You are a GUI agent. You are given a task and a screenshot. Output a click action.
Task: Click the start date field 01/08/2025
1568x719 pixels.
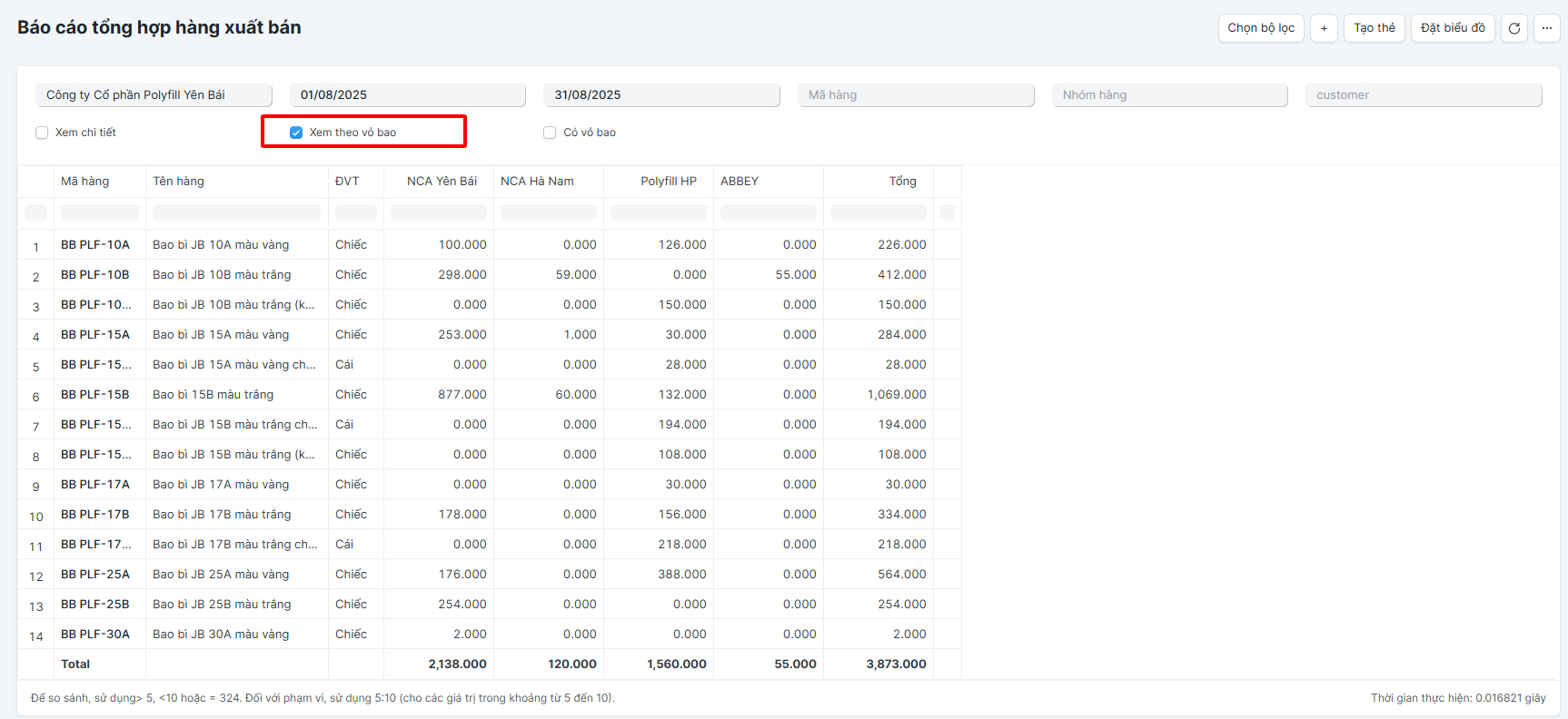(x=408, y=95)
